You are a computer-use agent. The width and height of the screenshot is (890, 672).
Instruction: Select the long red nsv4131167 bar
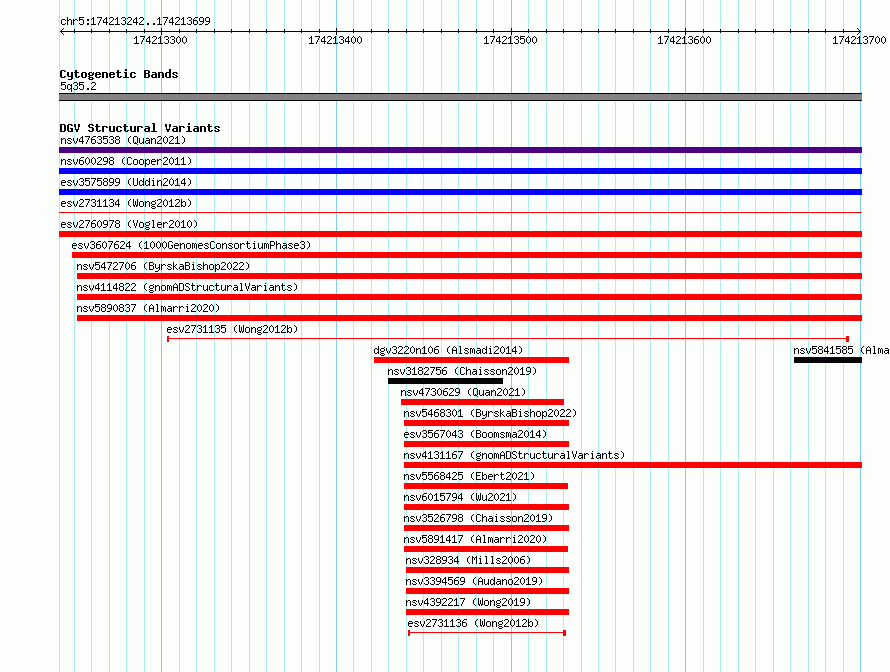(633, 465)
